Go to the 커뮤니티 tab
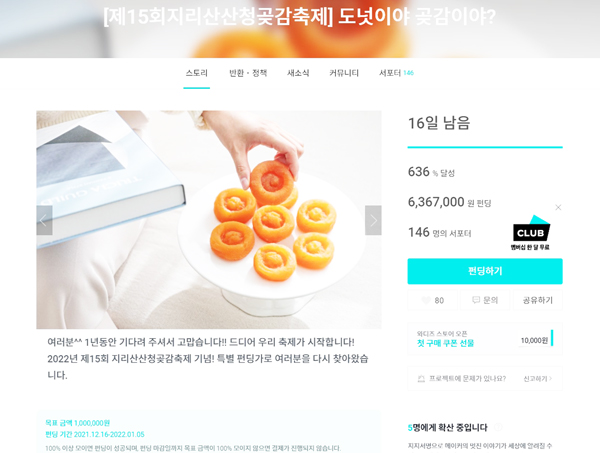 (344, 73)
